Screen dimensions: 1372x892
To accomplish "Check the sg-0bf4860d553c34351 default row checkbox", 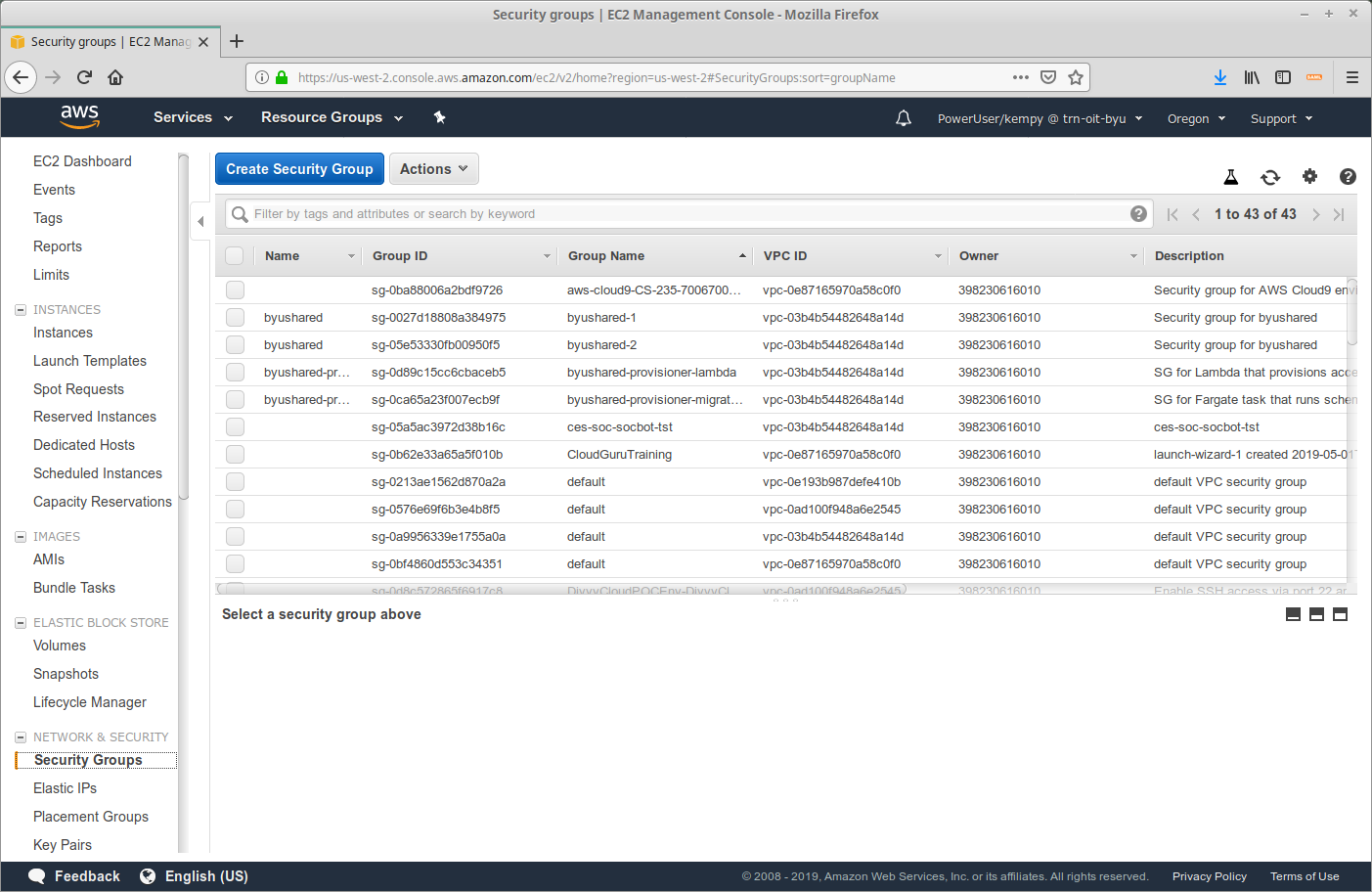I will click(x=235, y=564).
